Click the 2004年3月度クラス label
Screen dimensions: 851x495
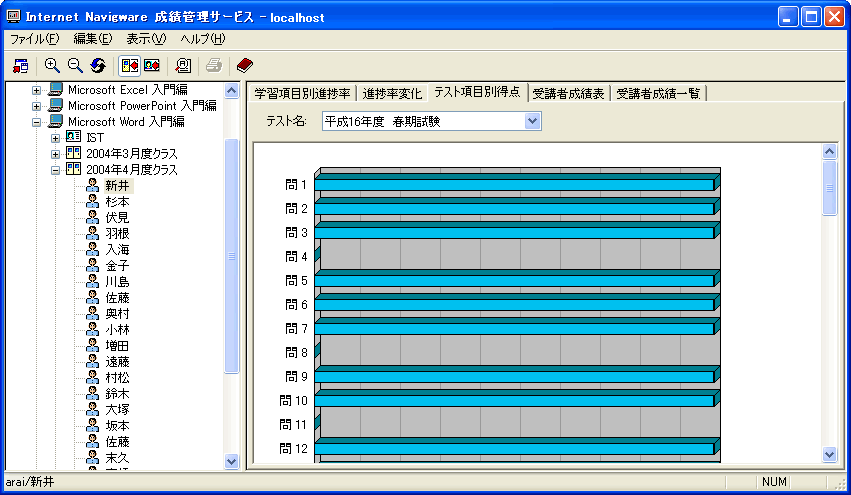131,154
